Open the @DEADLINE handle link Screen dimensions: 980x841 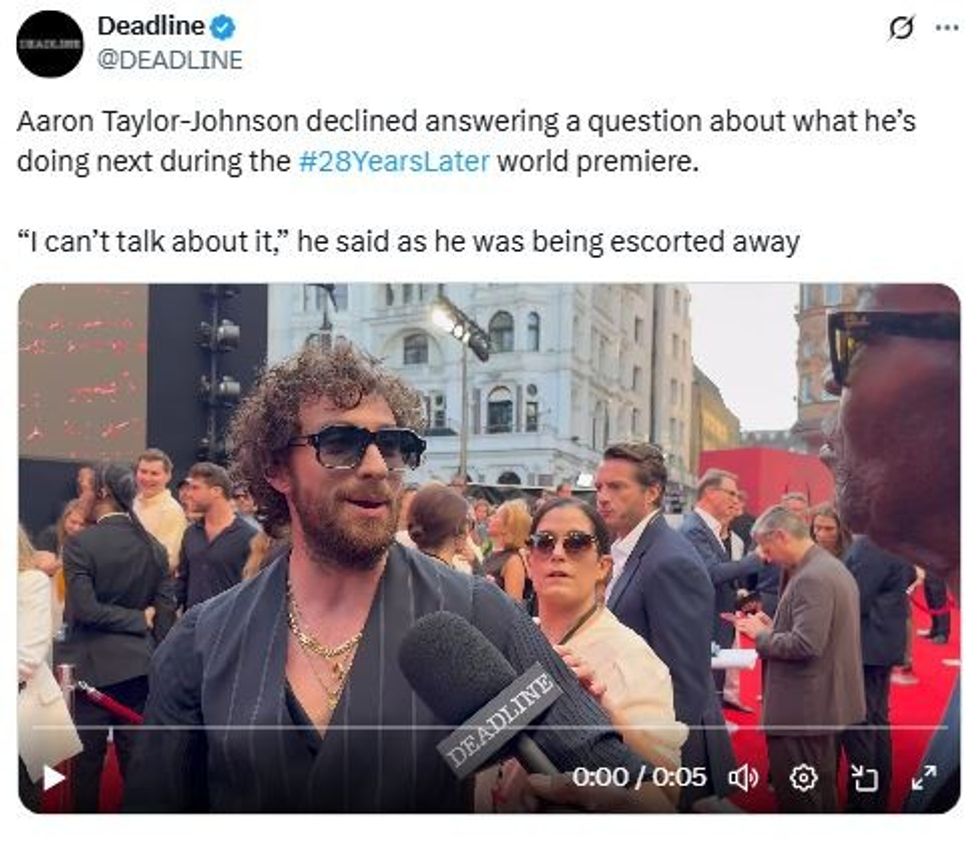[170, 60]
